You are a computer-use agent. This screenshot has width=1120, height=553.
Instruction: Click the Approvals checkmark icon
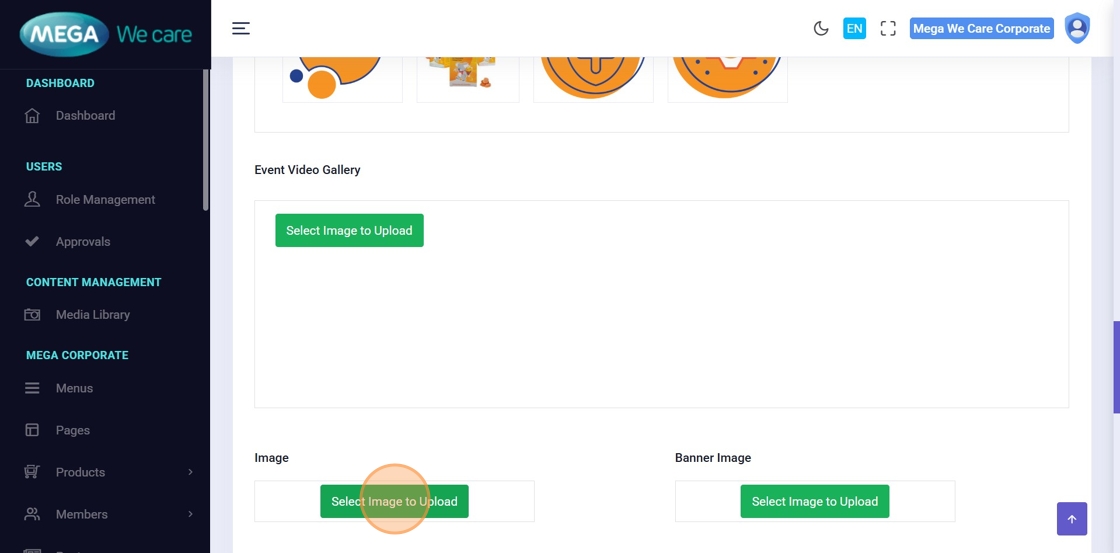[x=32, y=241]
